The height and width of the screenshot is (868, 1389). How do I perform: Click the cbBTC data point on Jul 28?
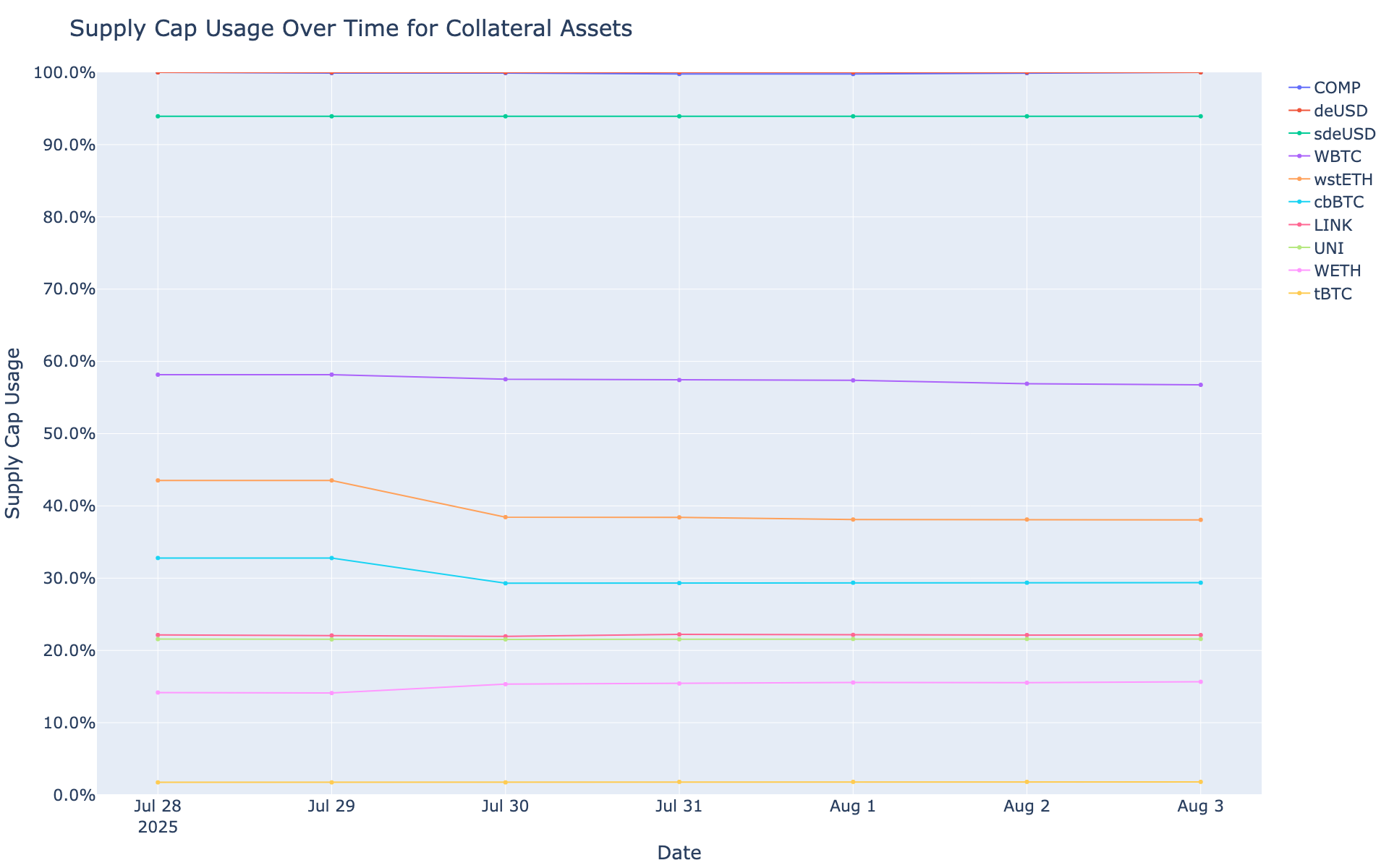pyautogui.click(x=158, y=558)
